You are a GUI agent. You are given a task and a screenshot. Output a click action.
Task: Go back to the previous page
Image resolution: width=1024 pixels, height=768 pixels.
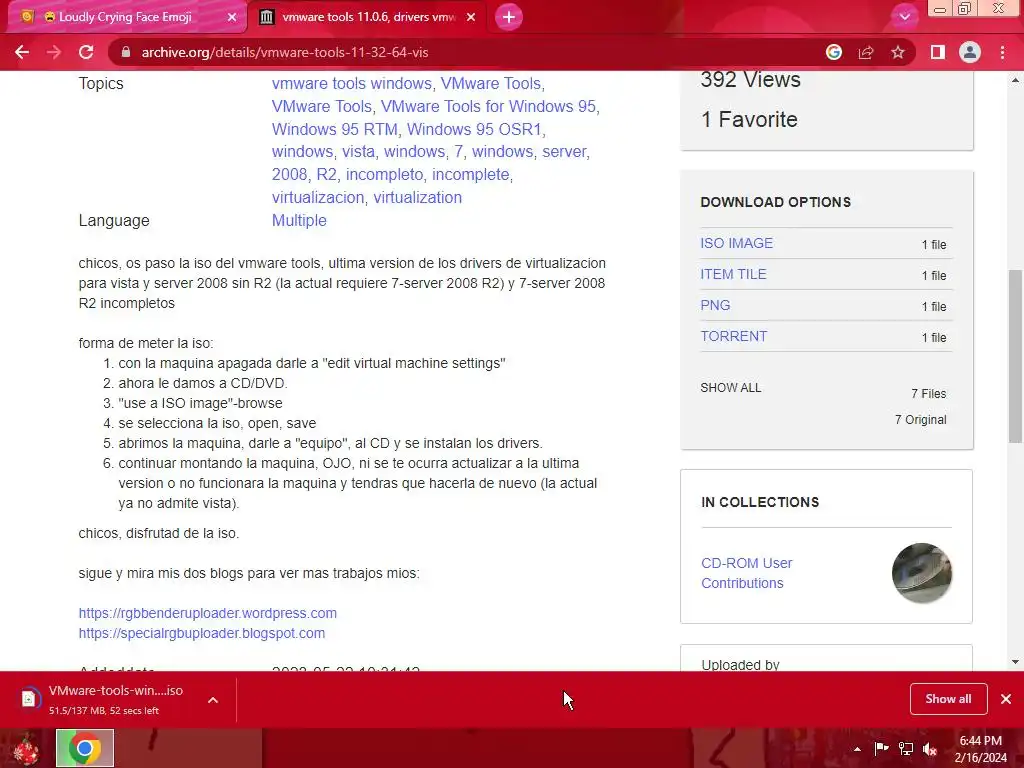[22, 52]
